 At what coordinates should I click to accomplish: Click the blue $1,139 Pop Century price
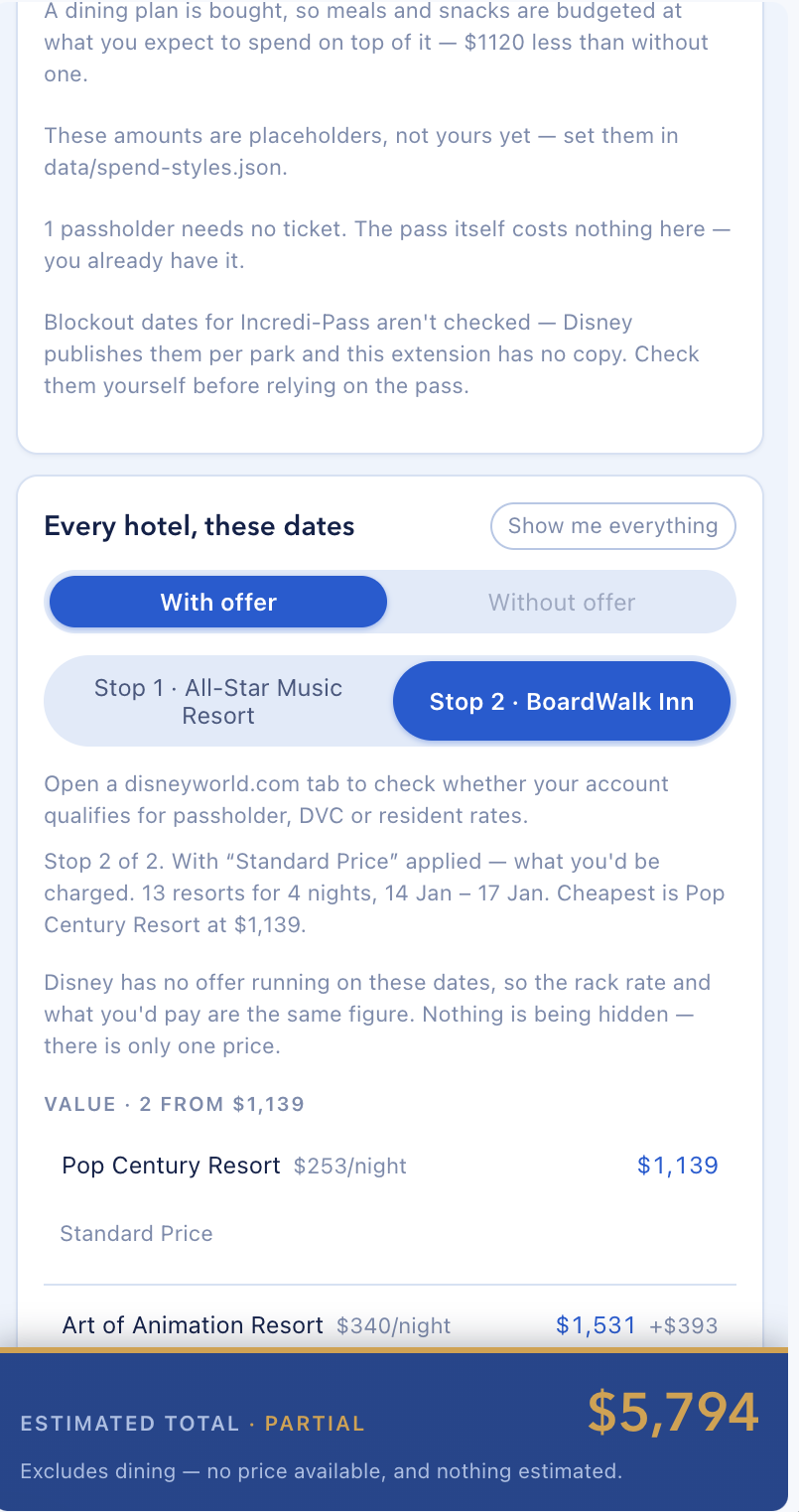(x=678, y=1165)
